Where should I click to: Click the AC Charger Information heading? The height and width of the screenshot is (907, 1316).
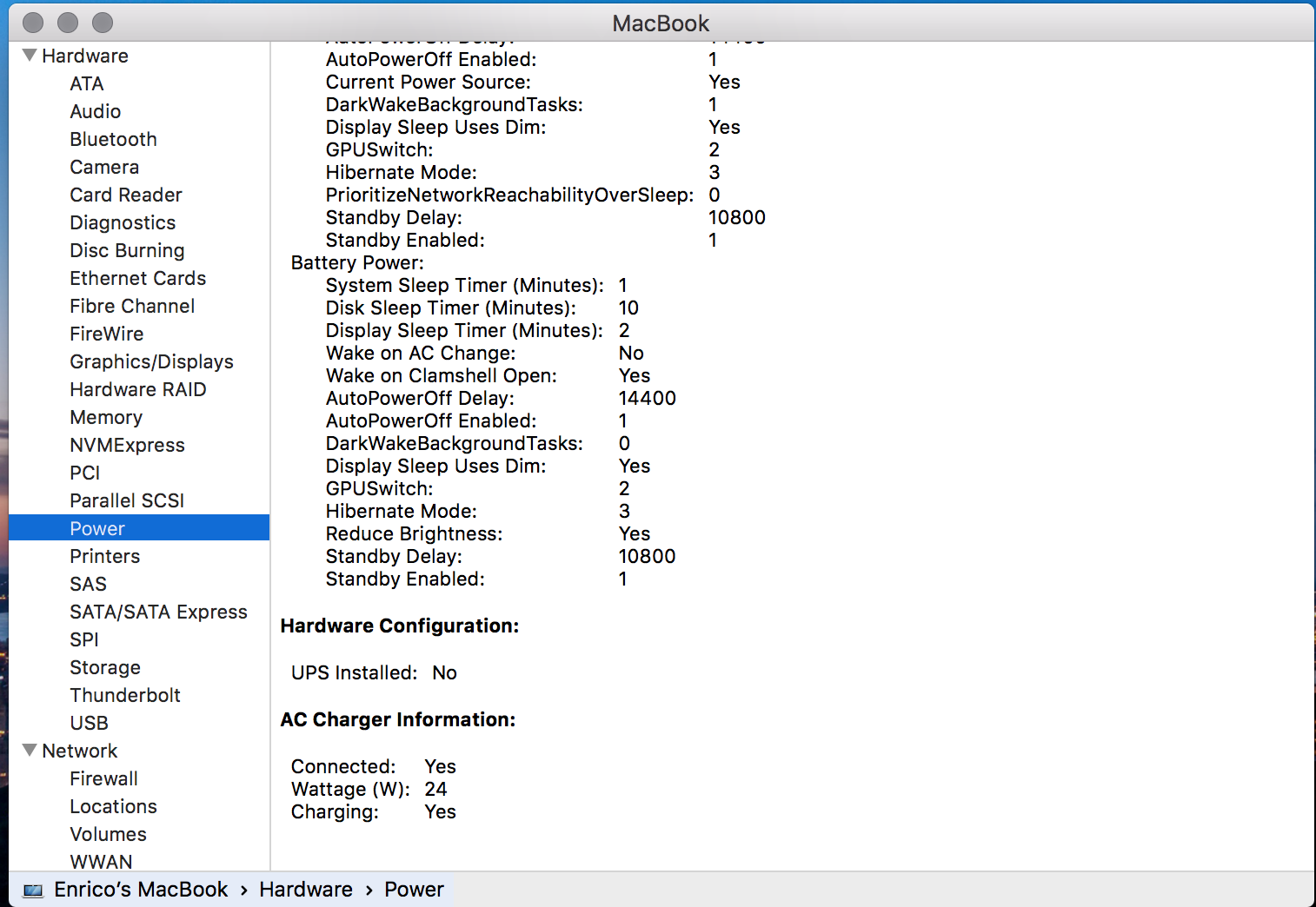pyautogui.click(x=398, y=720)
